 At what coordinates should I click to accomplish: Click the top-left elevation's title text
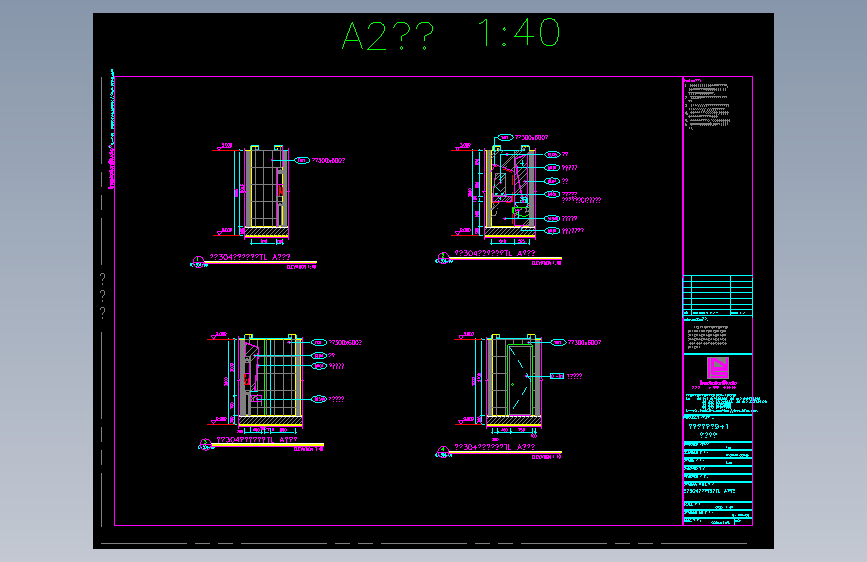pos(250,257)
